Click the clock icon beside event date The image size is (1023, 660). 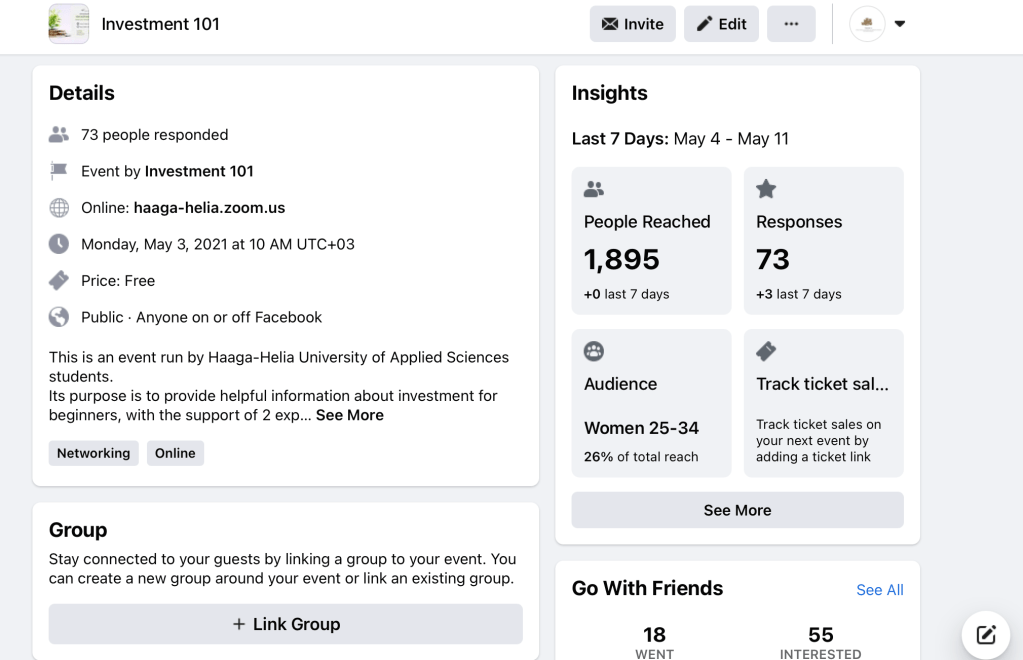59,244
